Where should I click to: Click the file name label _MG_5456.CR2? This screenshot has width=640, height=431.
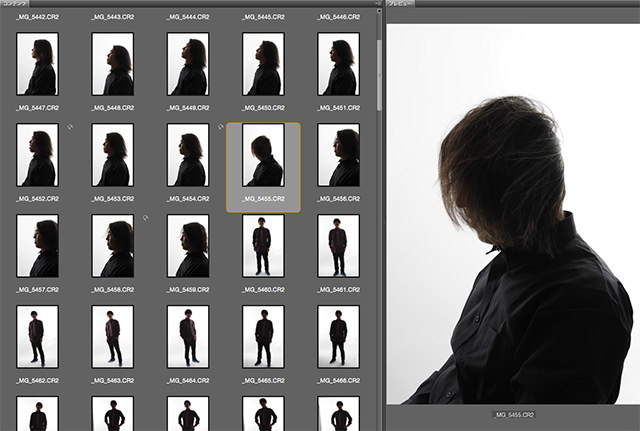338,199
